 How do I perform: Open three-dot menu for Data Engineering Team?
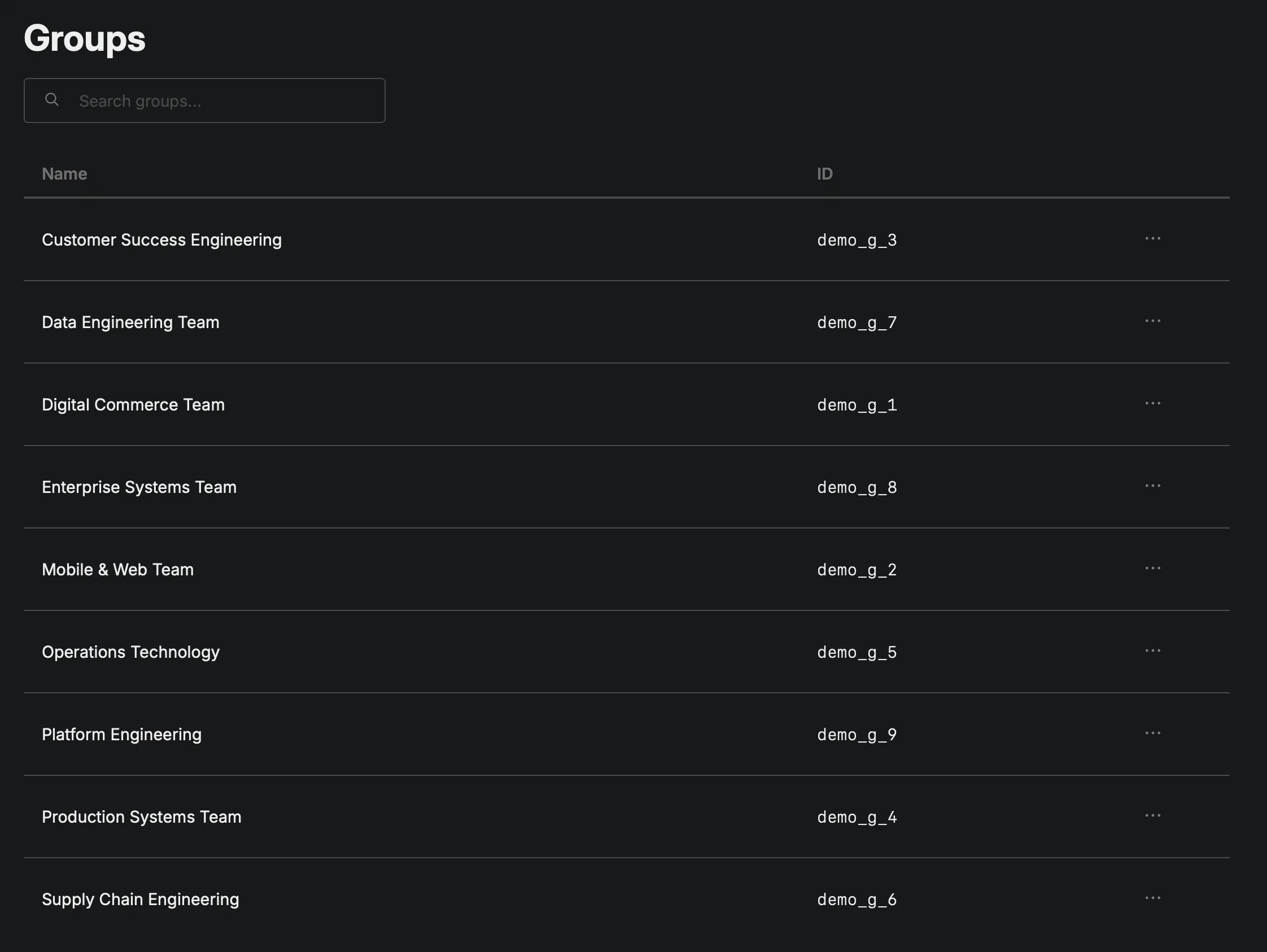[x=1152, y=321]
